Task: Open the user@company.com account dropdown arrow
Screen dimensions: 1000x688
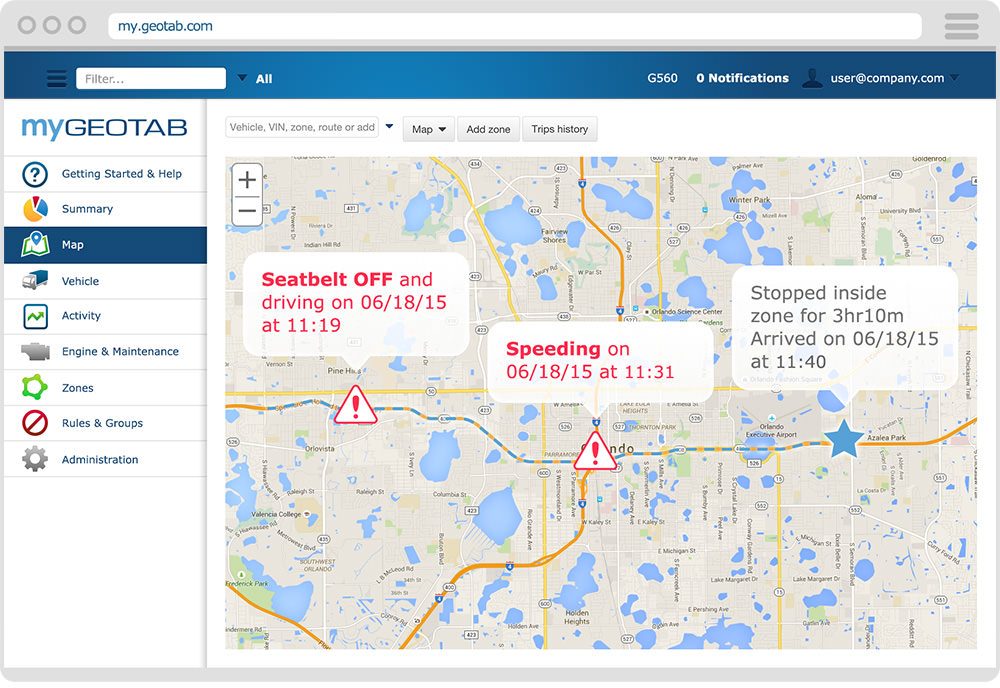Action: 954,78
